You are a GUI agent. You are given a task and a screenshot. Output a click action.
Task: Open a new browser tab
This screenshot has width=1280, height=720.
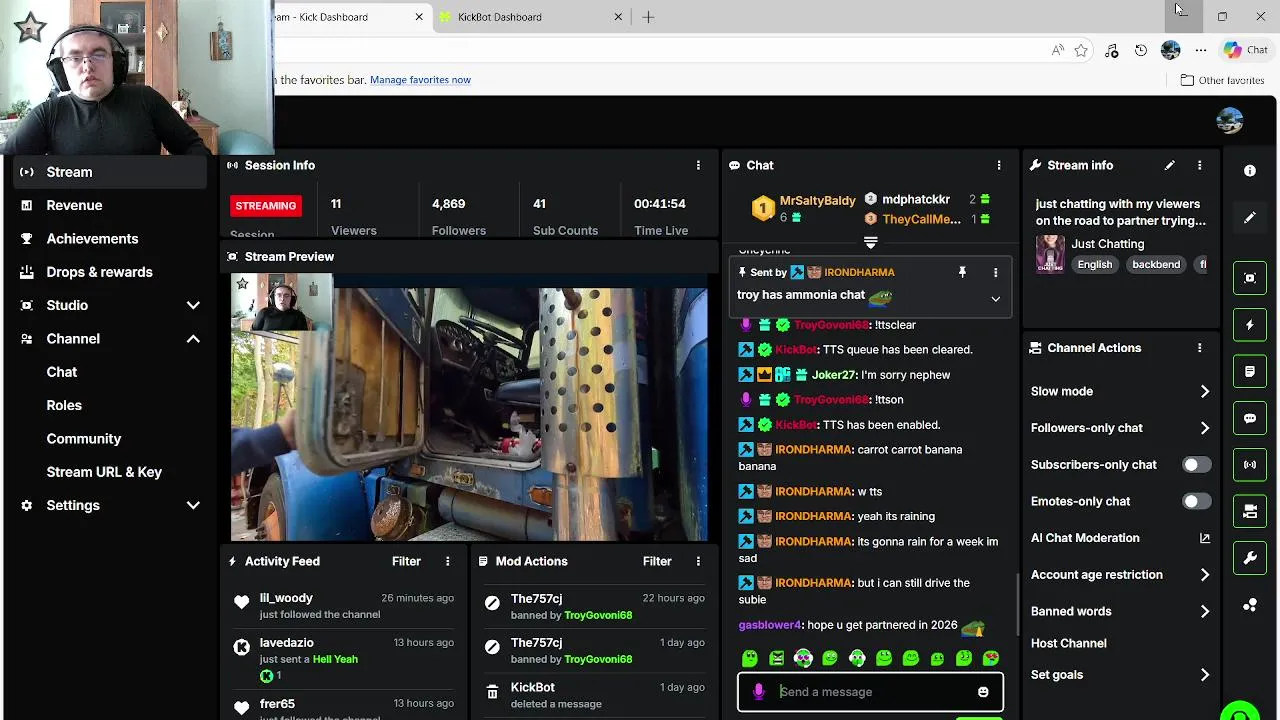648,17
